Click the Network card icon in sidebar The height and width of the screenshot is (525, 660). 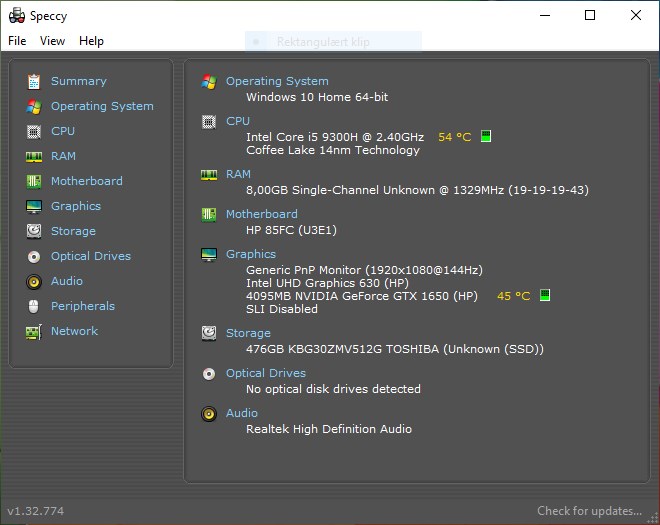34,332
